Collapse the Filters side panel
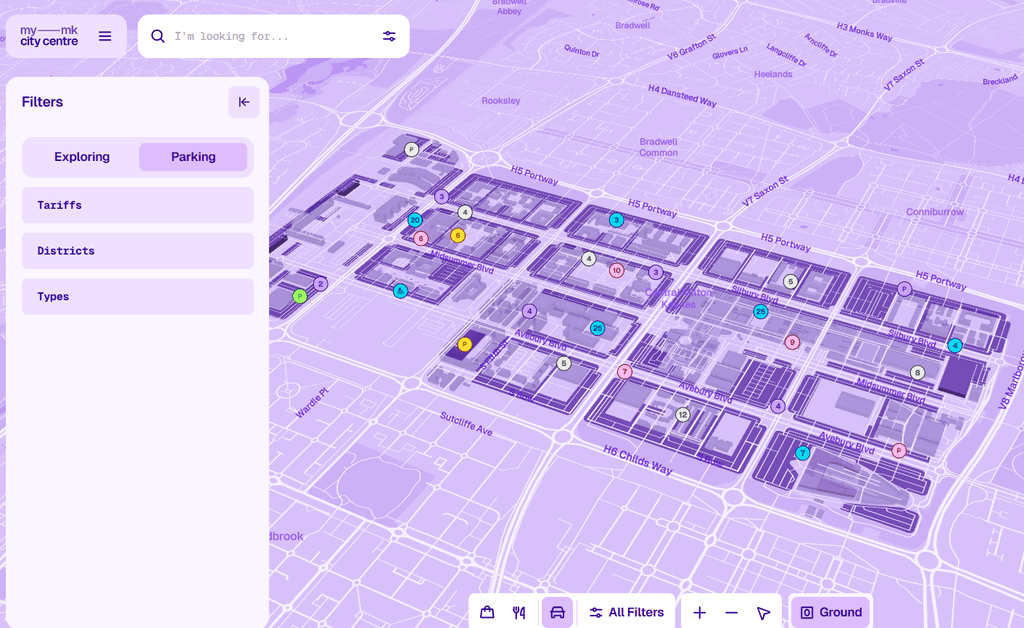Screen dimensions: 1024x628 point(244,102)
